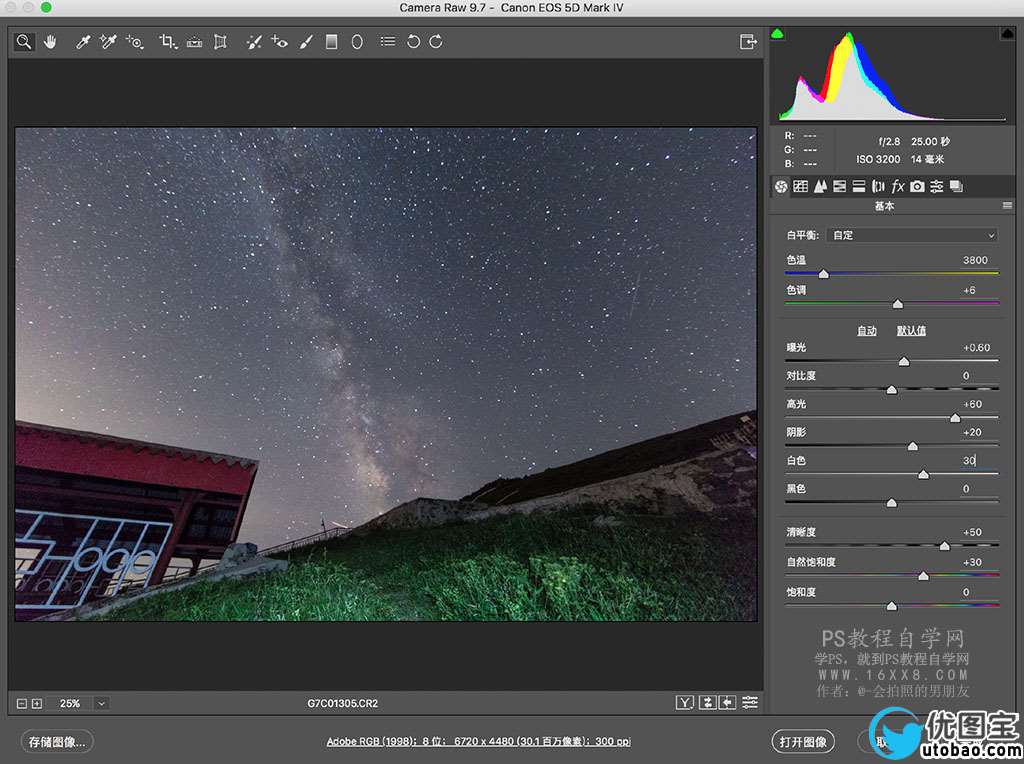Select the White Balance eyedropper tool
This screenshot has width=1024, height=764.
click(x=84, y=42)
